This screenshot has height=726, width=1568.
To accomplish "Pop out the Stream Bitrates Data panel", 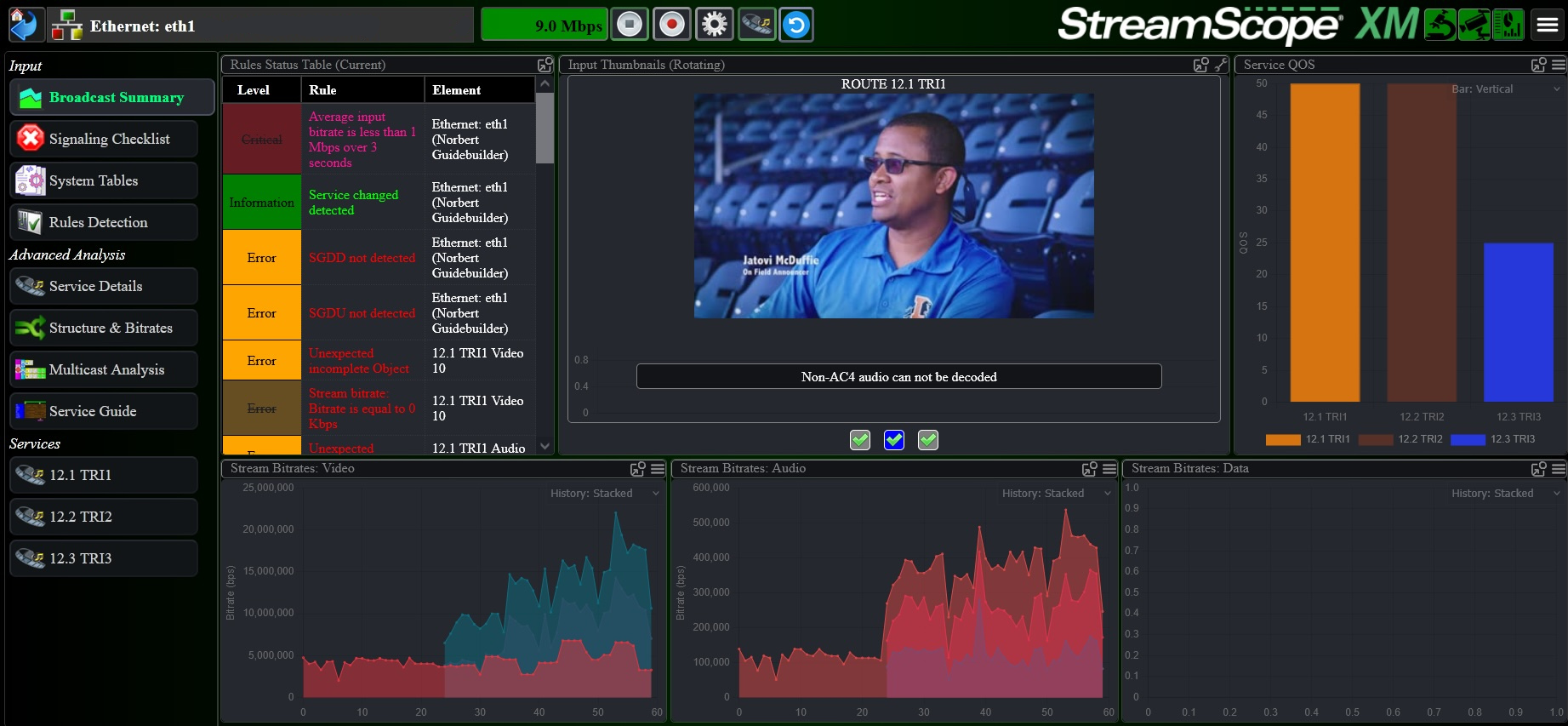I will [1538, 469].
